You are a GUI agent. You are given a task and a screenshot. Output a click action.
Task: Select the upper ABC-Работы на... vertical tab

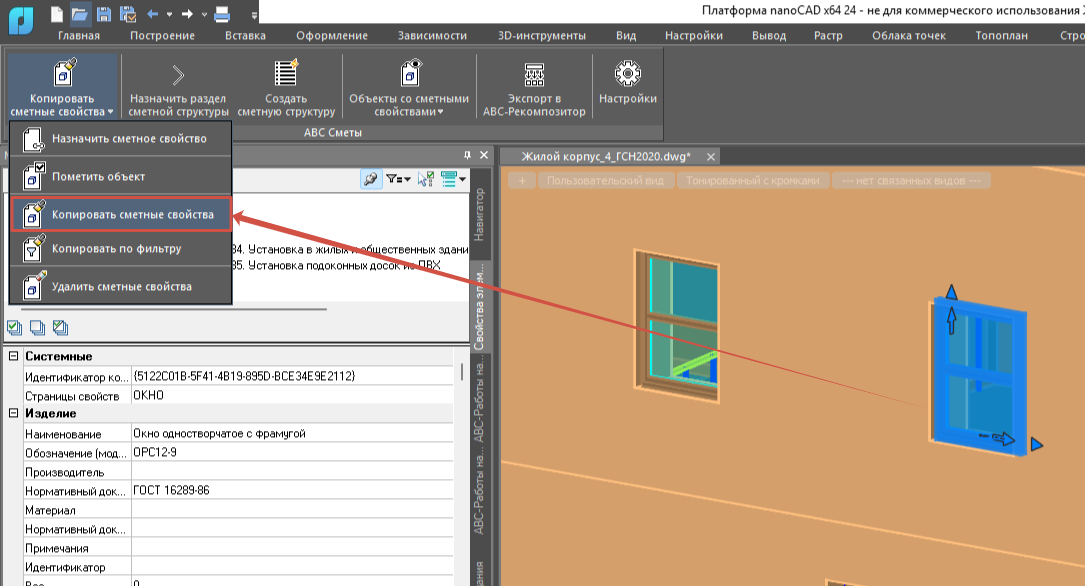click(x=479, y=399)
